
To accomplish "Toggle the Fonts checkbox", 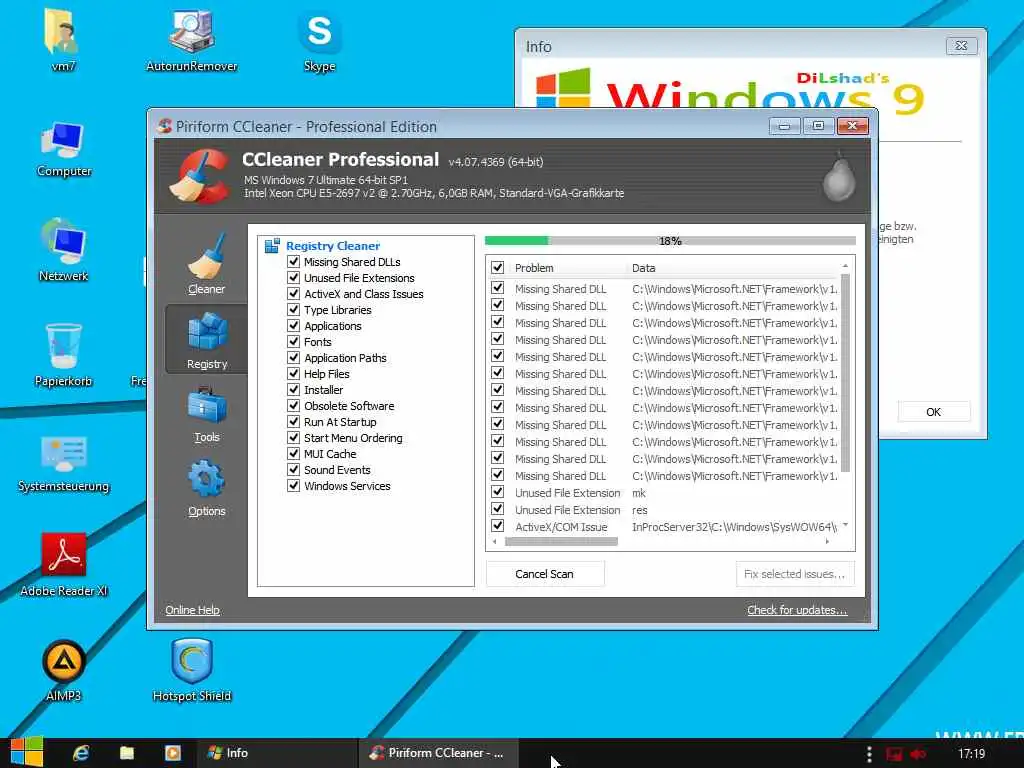I will [x=294, y=342].
